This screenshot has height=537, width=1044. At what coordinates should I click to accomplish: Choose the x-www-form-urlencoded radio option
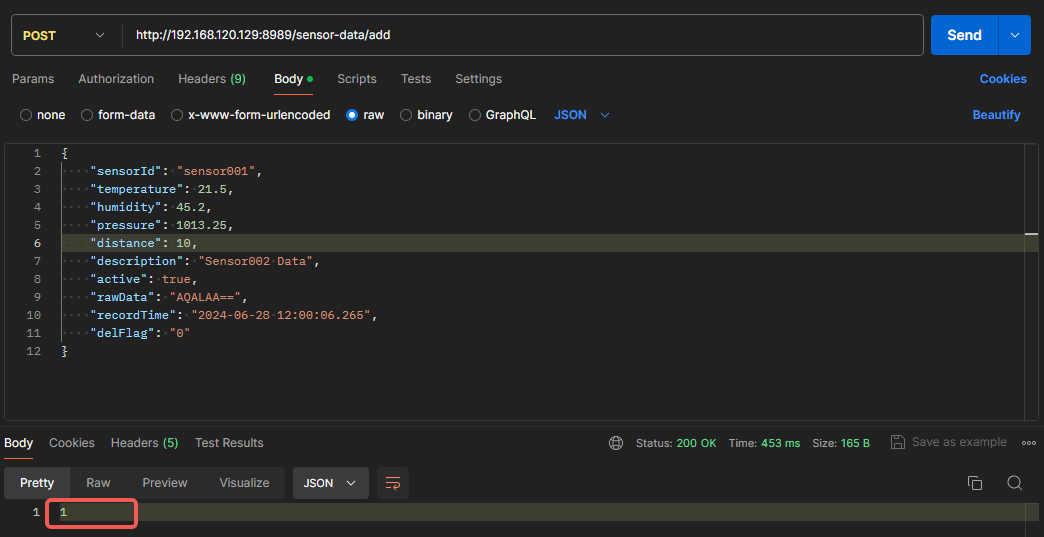177,115
